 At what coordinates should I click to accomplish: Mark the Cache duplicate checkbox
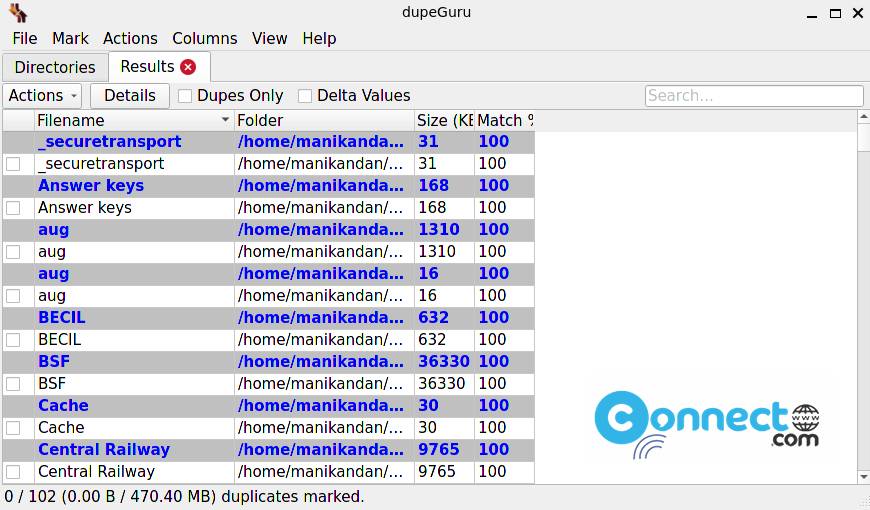pyautogui.click(x=13, y=428)
